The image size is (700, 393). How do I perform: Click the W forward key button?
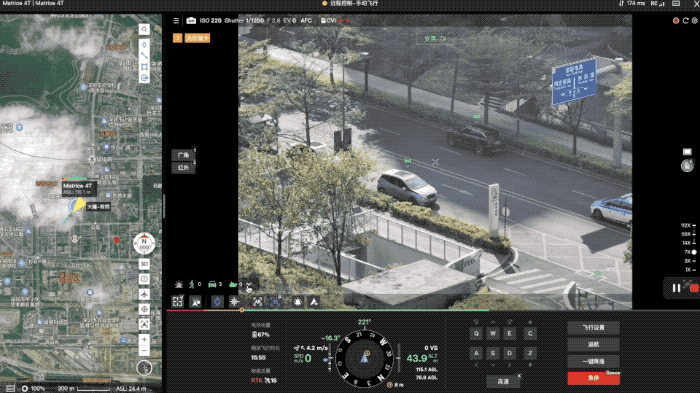point(493,334)
